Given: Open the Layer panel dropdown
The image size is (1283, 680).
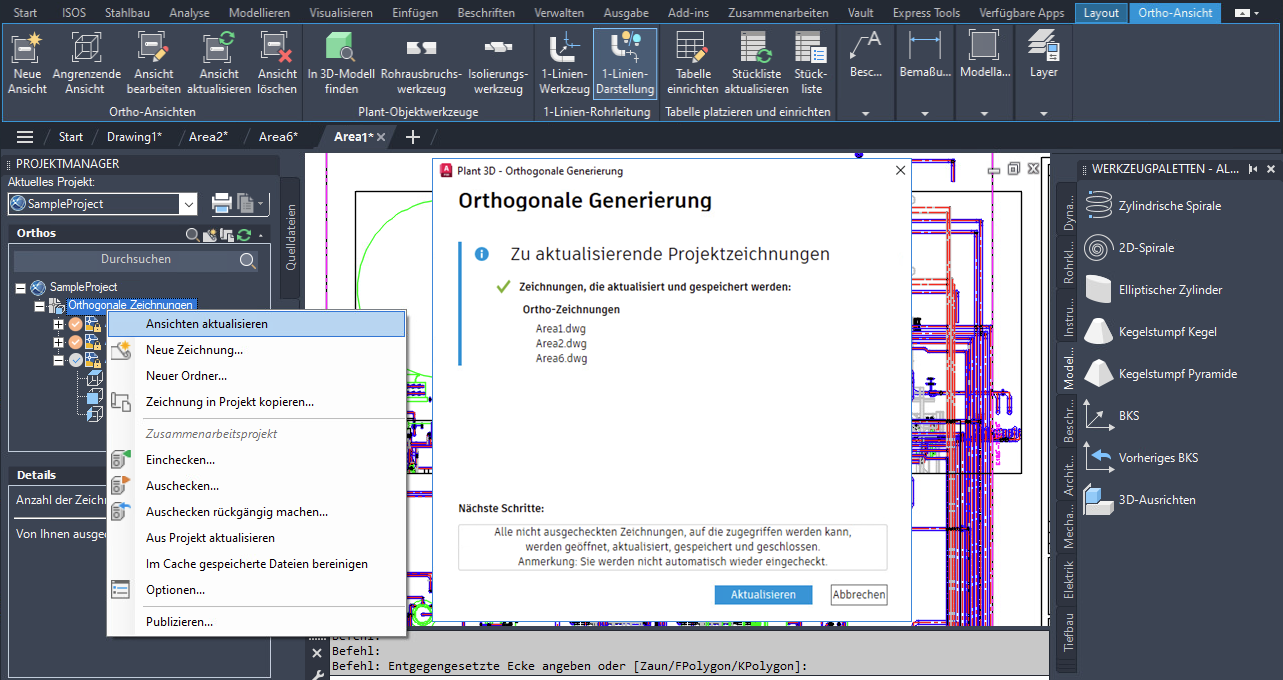Looking at the screenshot, I should coord(1043,113).
